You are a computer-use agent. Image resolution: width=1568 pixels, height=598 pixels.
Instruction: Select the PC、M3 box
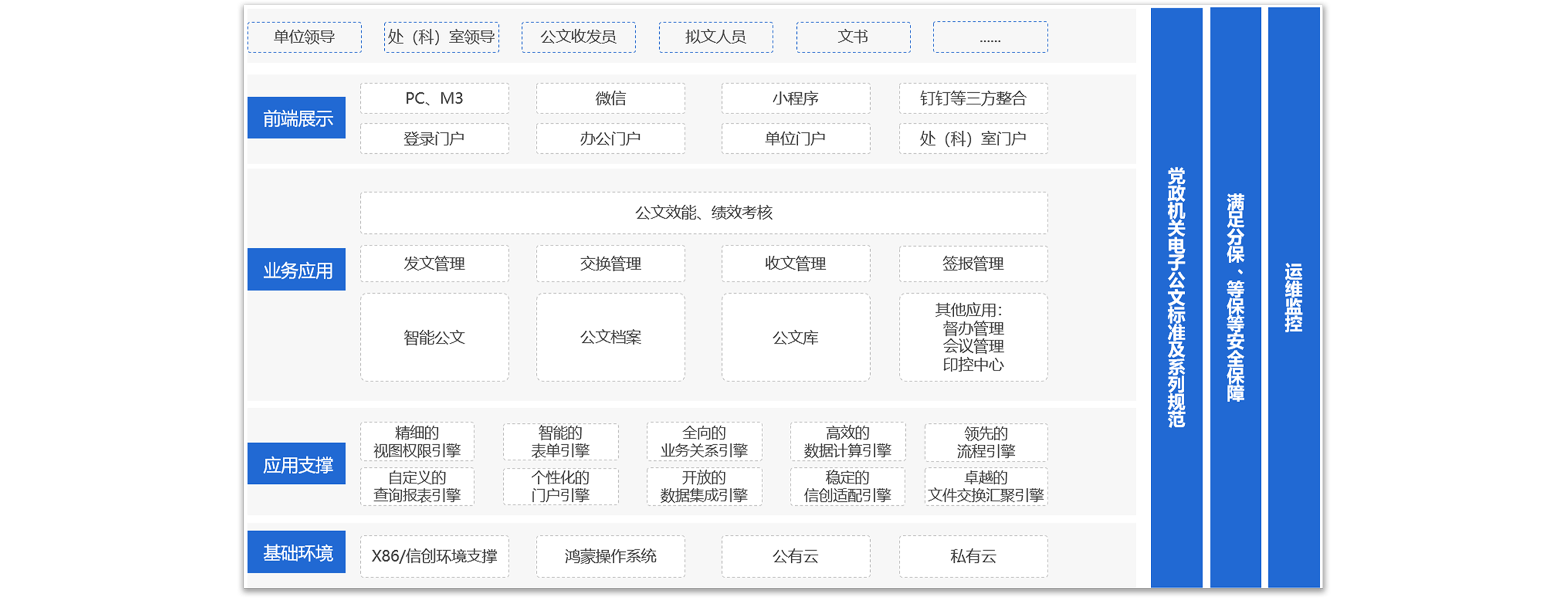(434, 99)
